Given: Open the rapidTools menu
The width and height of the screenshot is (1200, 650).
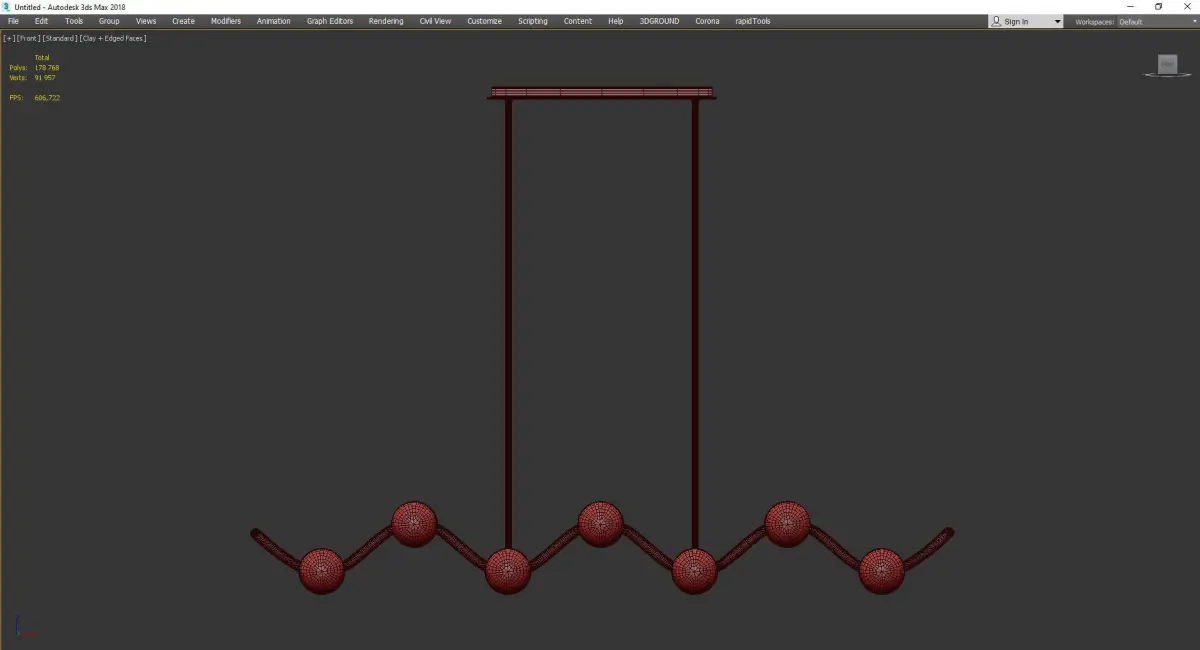Looking at the screenshot, I should (752, 21).
